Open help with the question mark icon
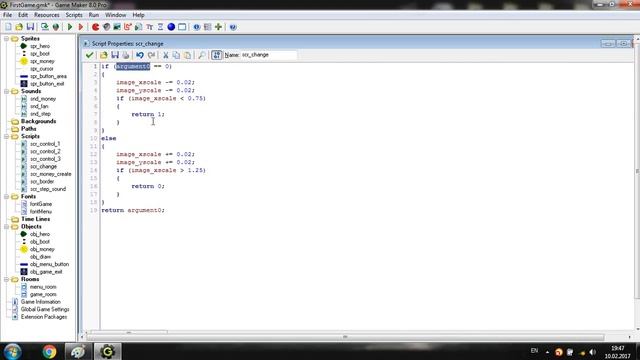 click(x=233, y=27)
